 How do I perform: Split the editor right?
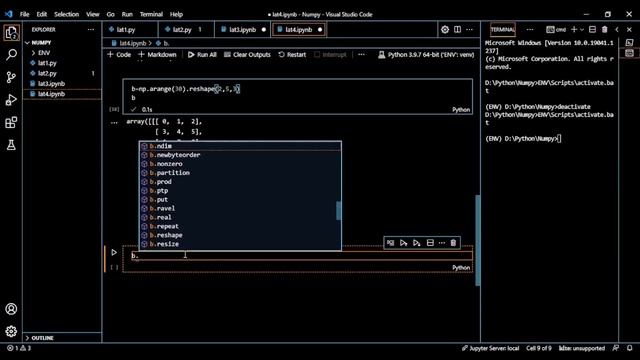pos(457,29)
